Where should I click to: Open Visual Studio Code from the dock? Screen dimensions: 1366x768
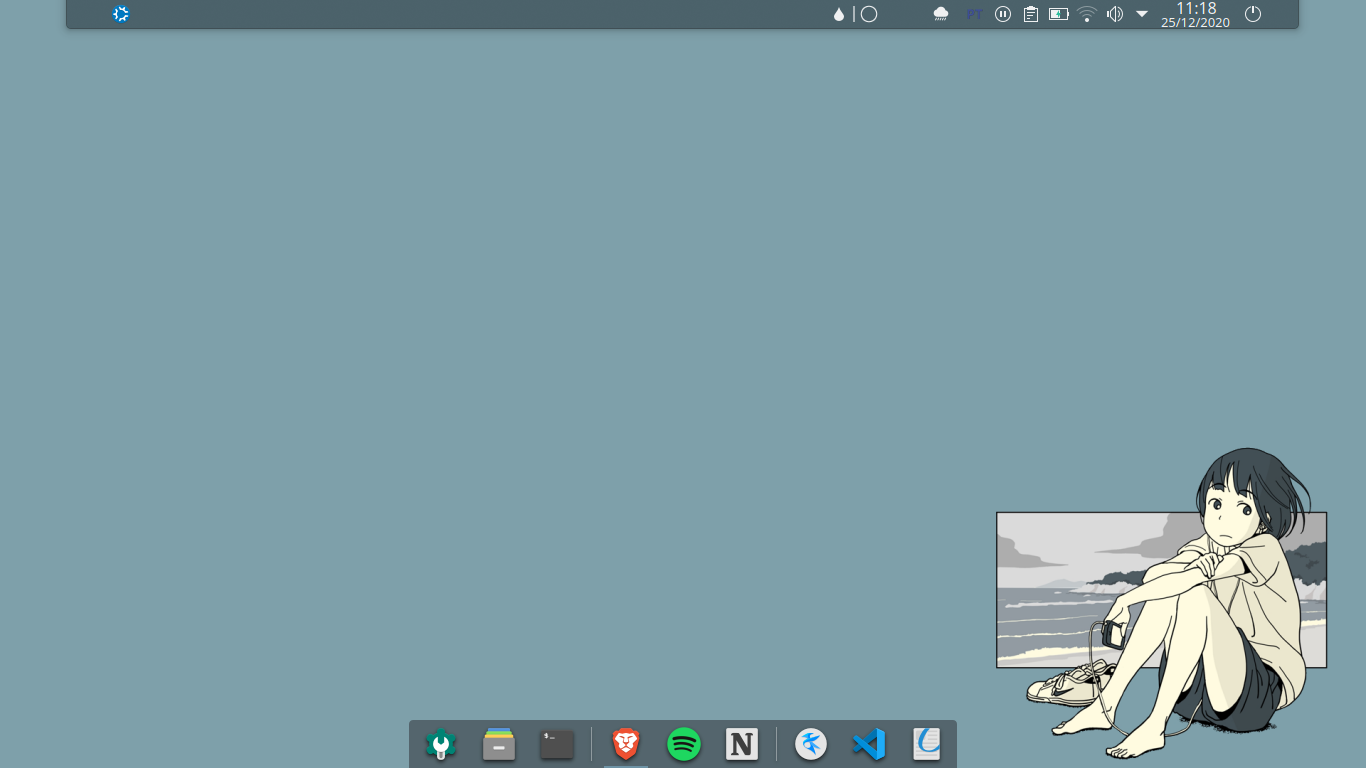coord(869,744)
